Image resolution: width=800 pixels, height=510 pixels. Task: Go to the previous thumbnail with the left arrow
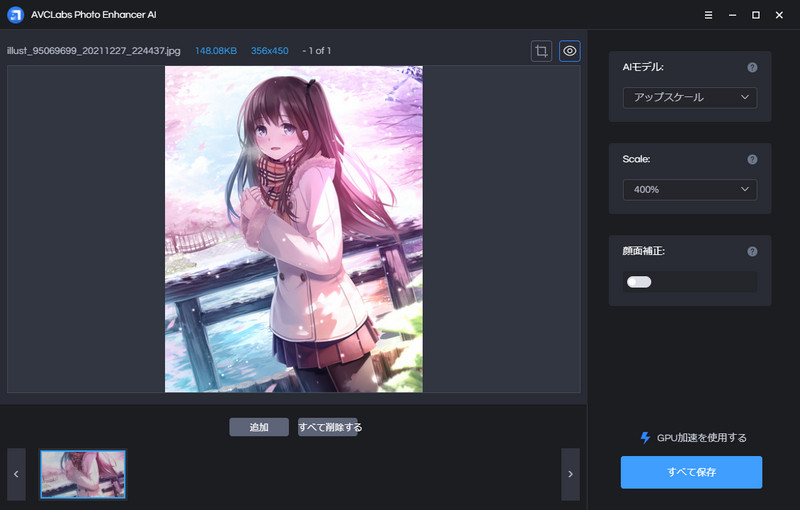tap(16, 474)
